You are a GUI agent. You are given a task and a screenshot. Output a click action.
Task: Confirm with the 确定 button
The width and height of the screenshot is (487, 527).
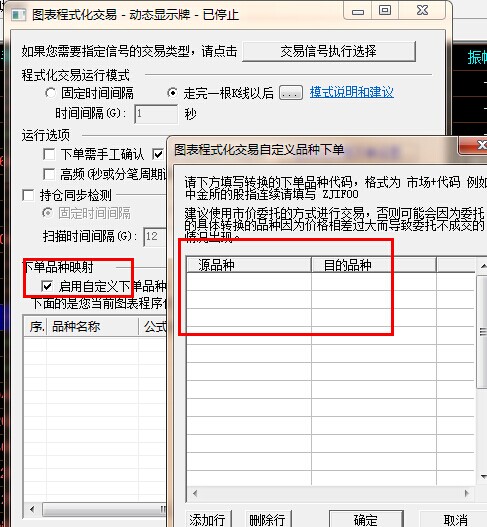366,519
